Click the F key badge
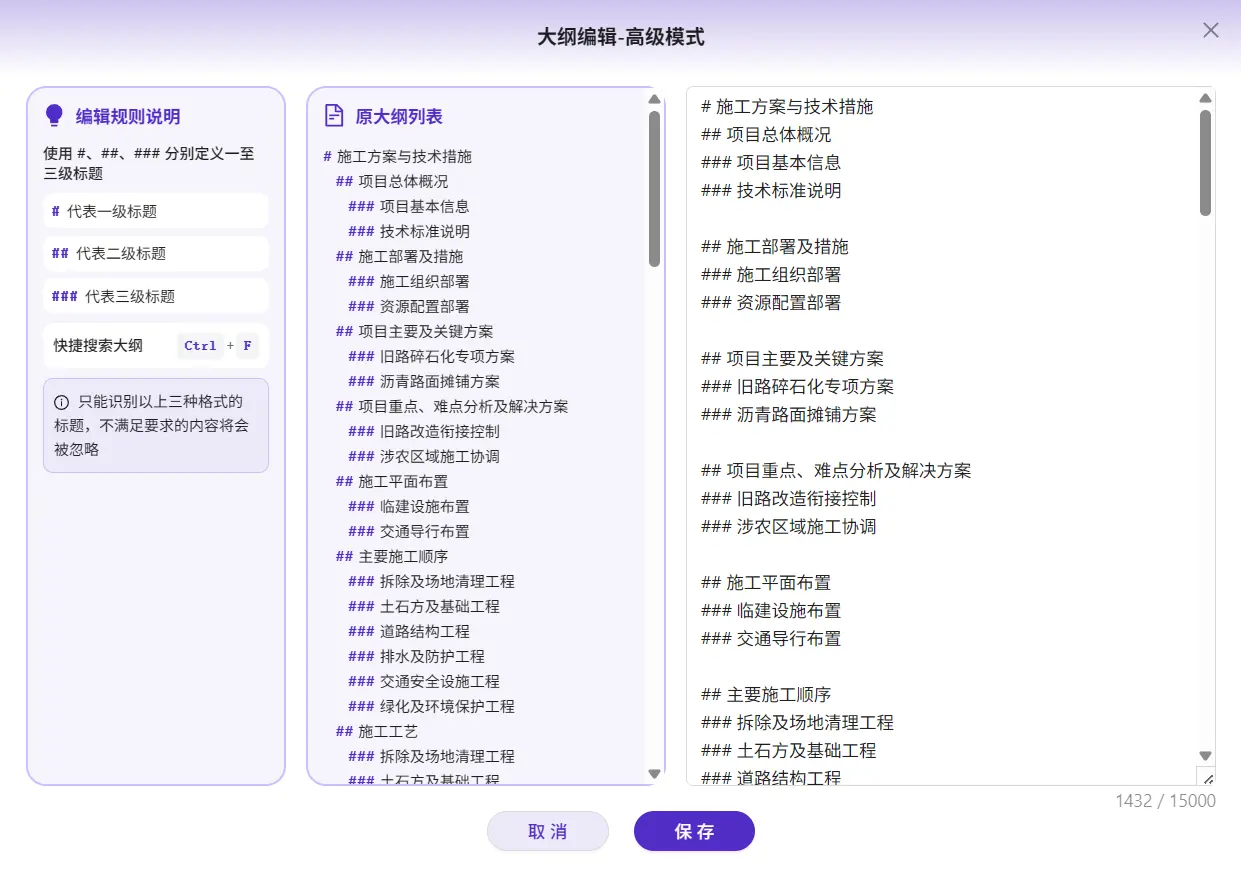The height and width of the screenshot is (870, 1241). click(247, 346)
